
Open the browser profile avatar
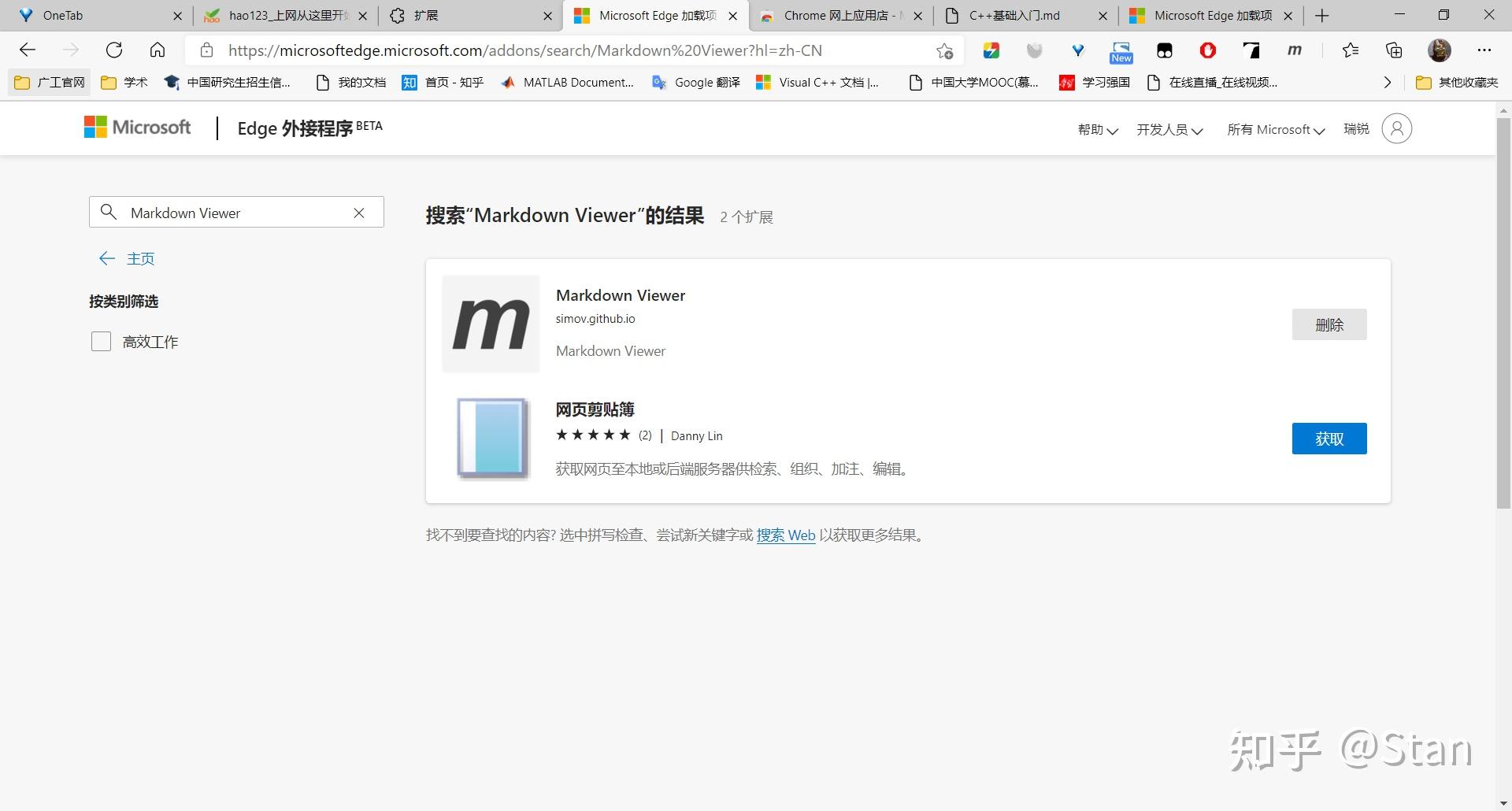point(1440,50)
